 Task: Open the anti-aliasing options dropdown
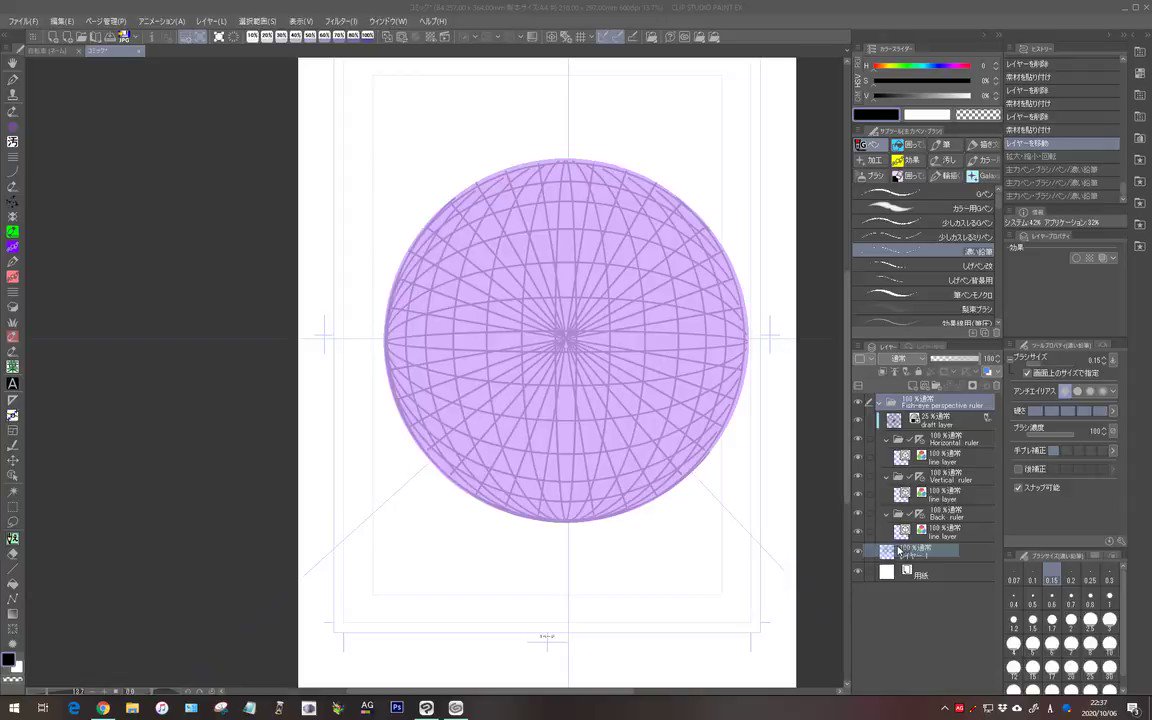tap(1113, 392)
